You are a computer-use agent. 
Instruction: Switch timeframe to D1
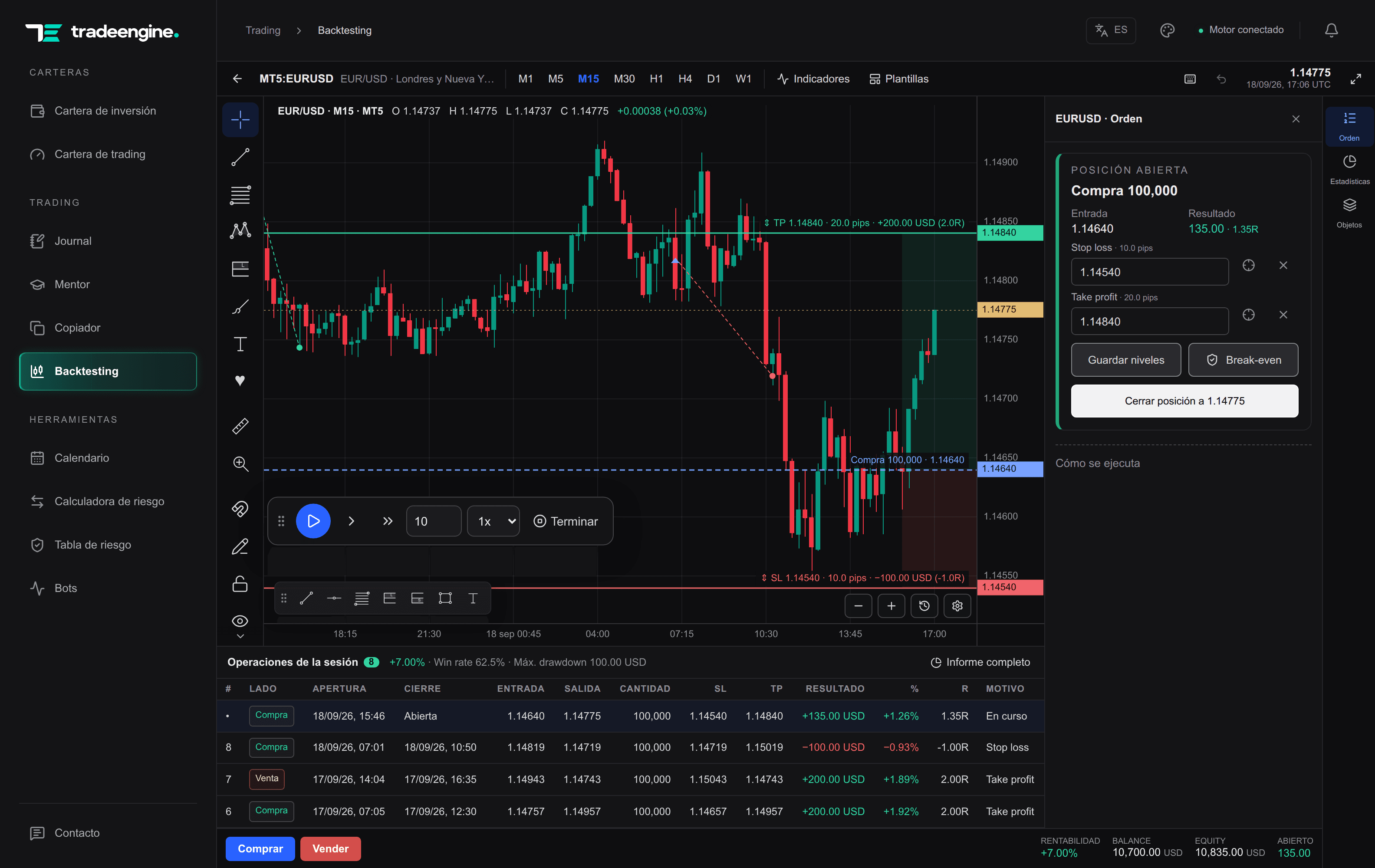coord(713,79)
